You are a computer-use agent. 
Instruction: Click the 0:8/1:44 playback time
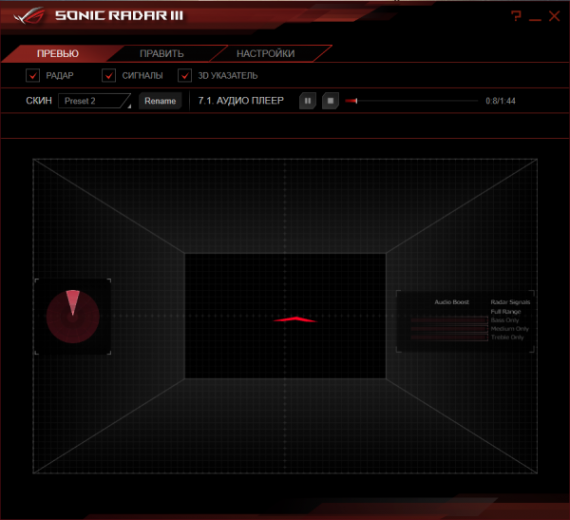point(501,101)
